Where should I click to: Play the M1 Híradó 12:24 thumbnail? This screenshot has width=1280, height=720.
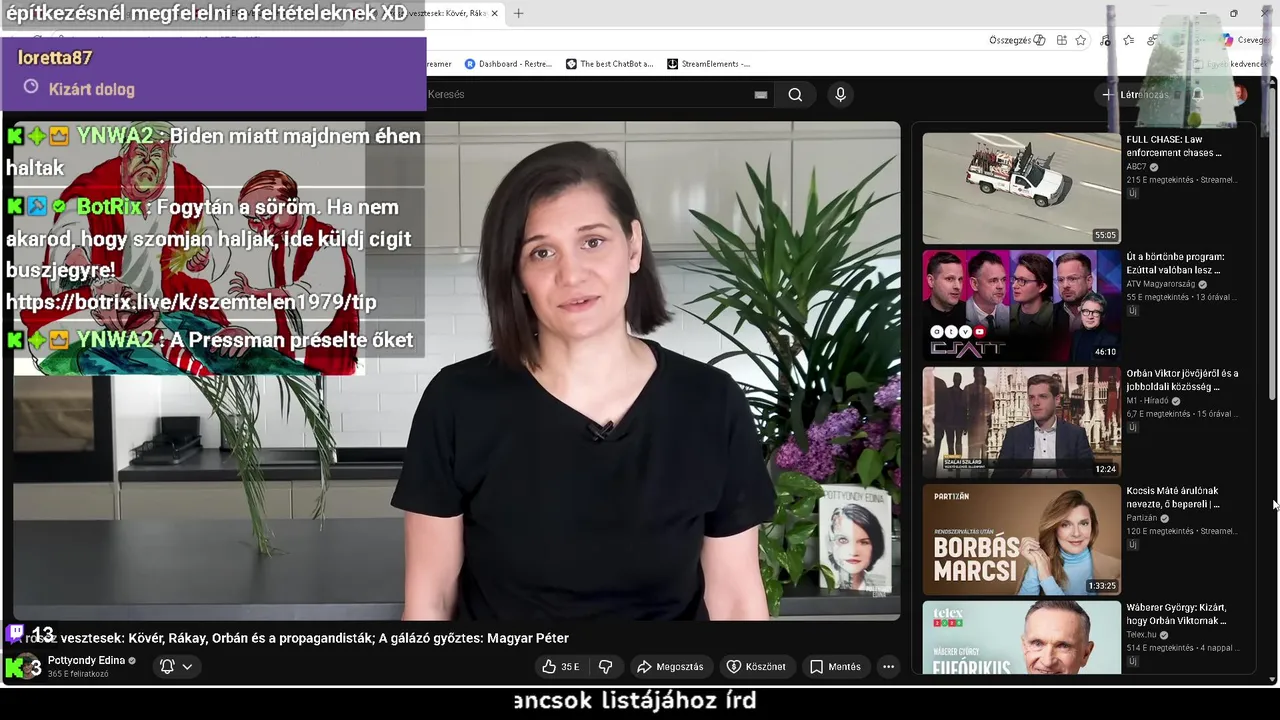[x=1021, y=422]
